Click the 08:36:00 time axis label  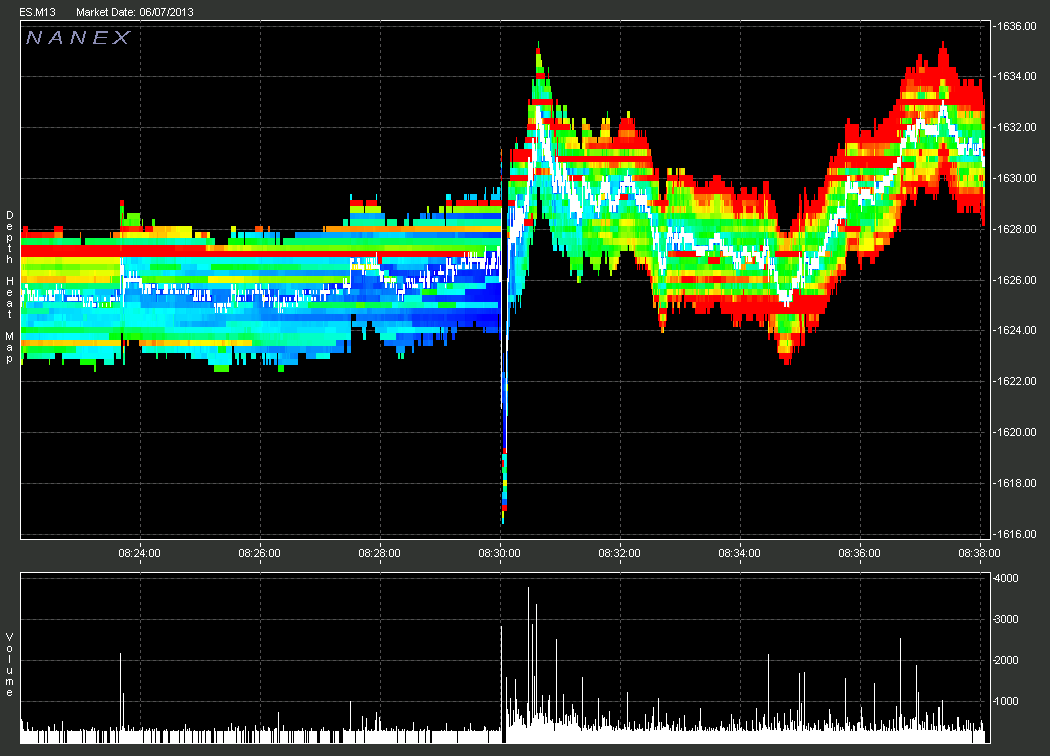coord(859,553)
